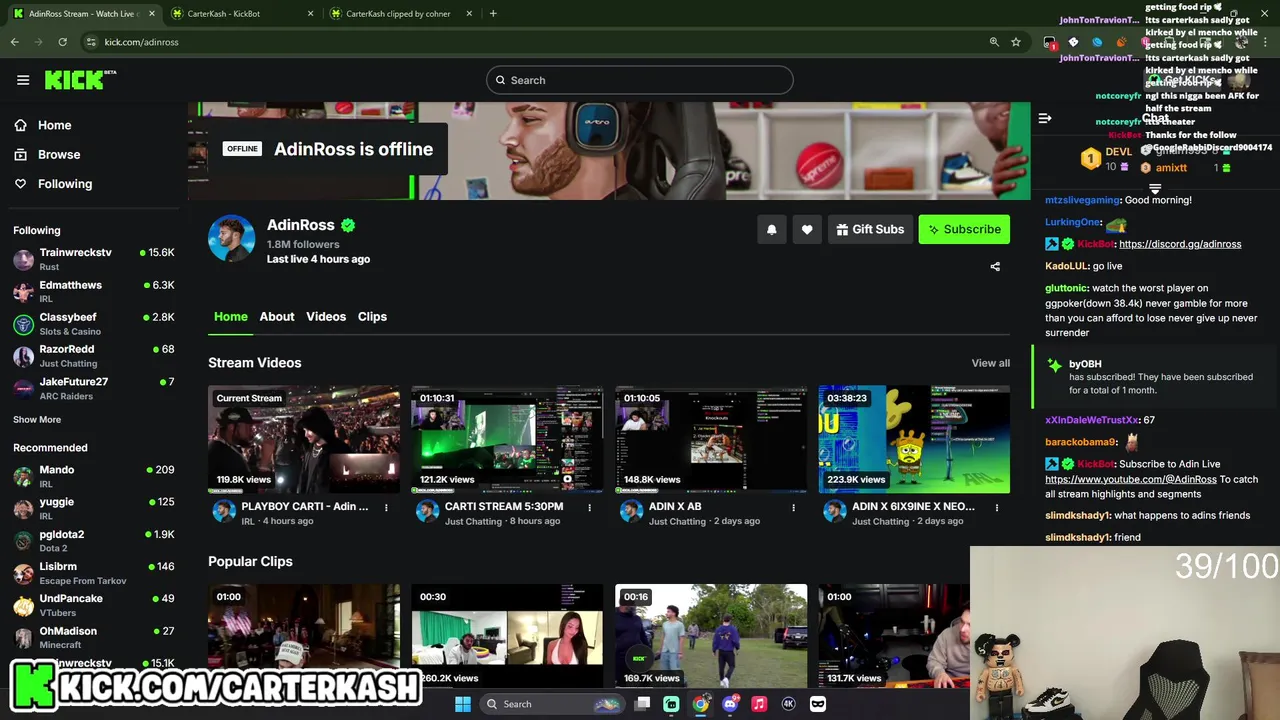Open recommended channel UndPancake
This screenshot has height=720, width=1280.
(x=94, y=605)
